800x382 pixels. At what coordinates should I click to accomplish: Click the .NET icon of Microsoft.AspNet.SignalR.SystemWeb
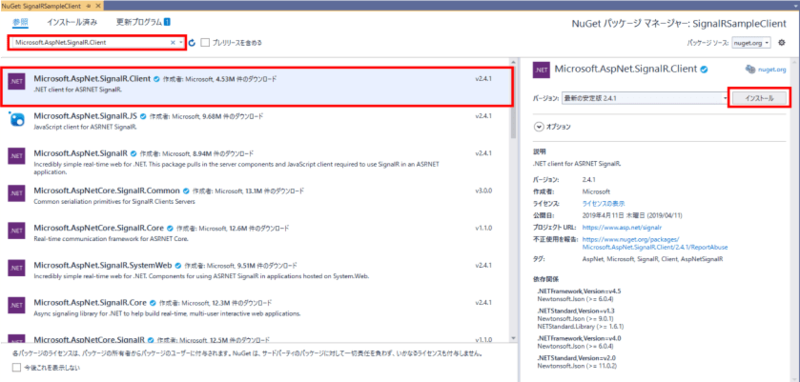(x=17, y=268)
